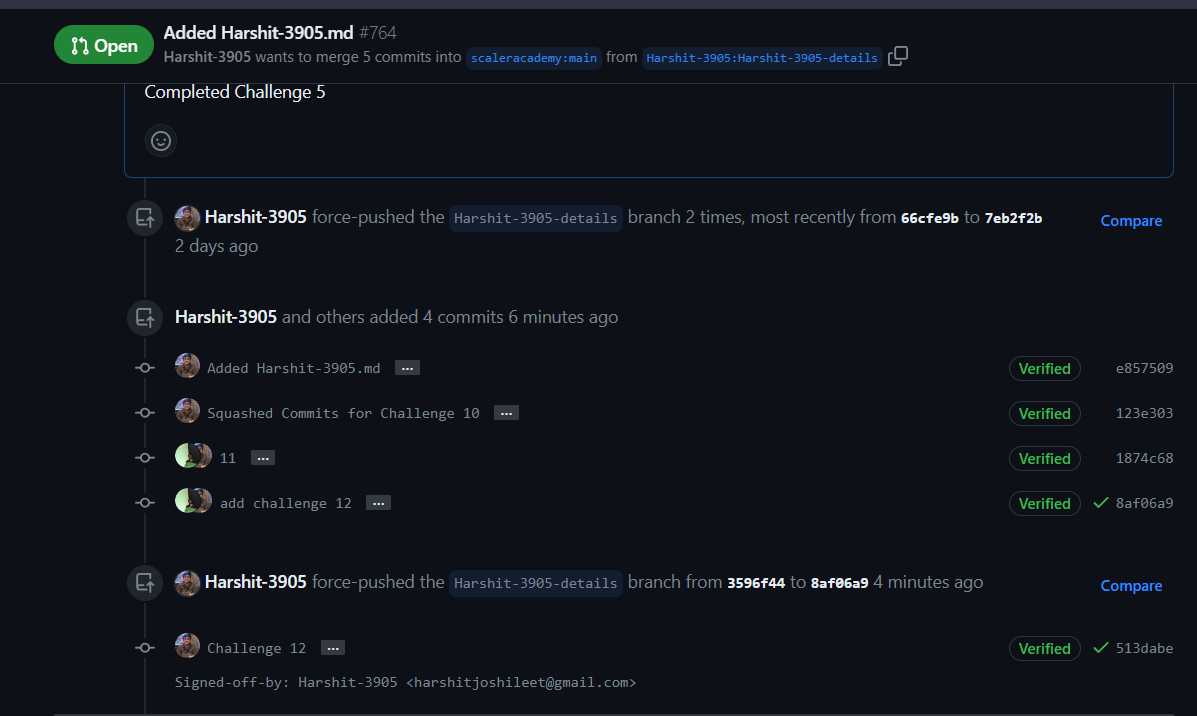Image resolution: width=1197 pixels, height=716 pixels.
Task: Click the force-push event icon near Compare
Action: [144, 217]
